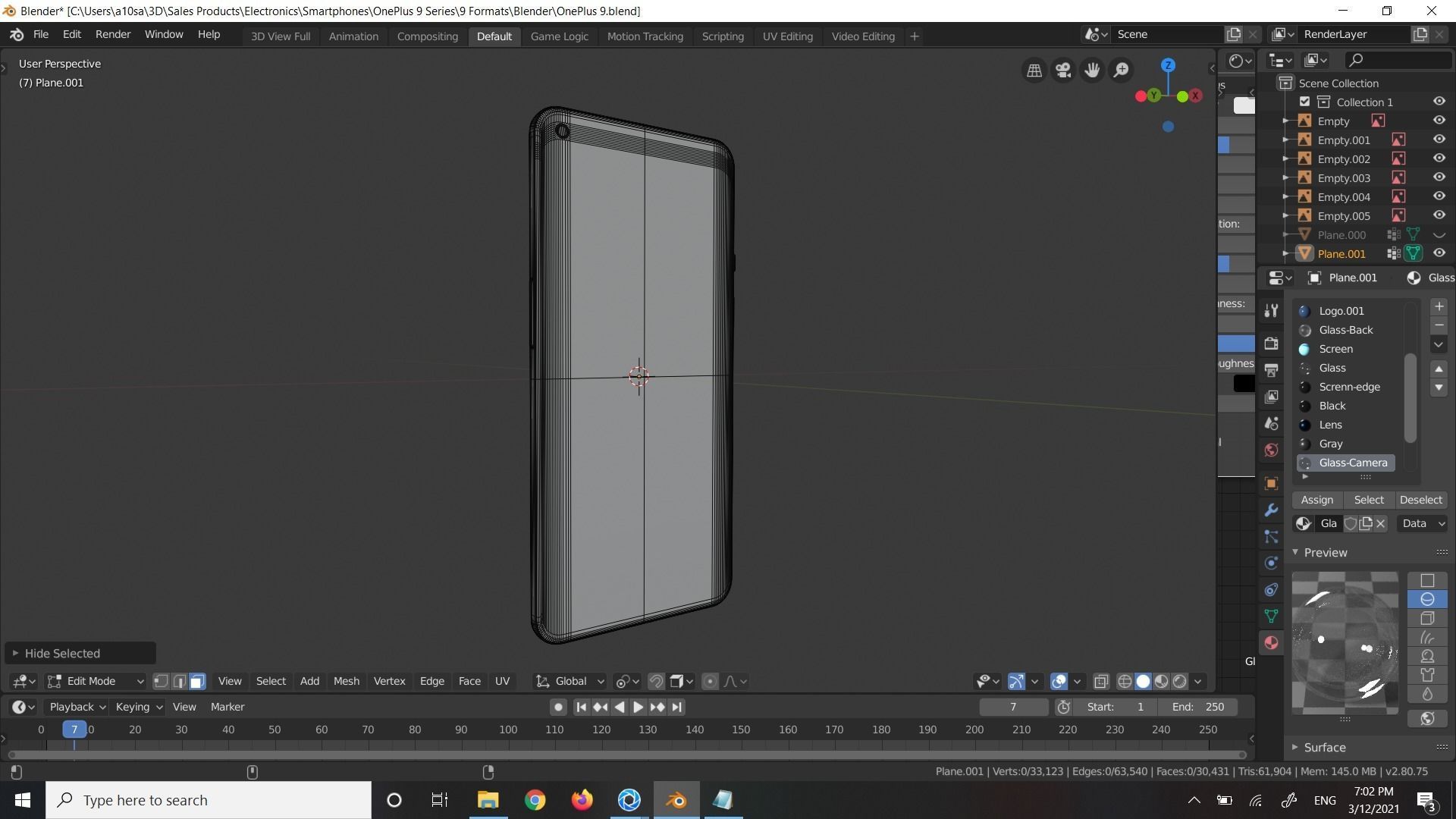Switch to UV Editing workspace tab

787,36
